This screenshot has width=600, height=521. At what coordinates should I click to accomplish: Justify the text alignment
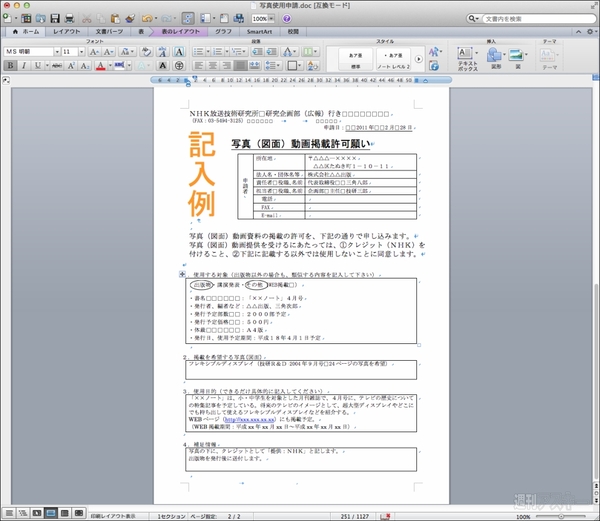click(241, 65)
